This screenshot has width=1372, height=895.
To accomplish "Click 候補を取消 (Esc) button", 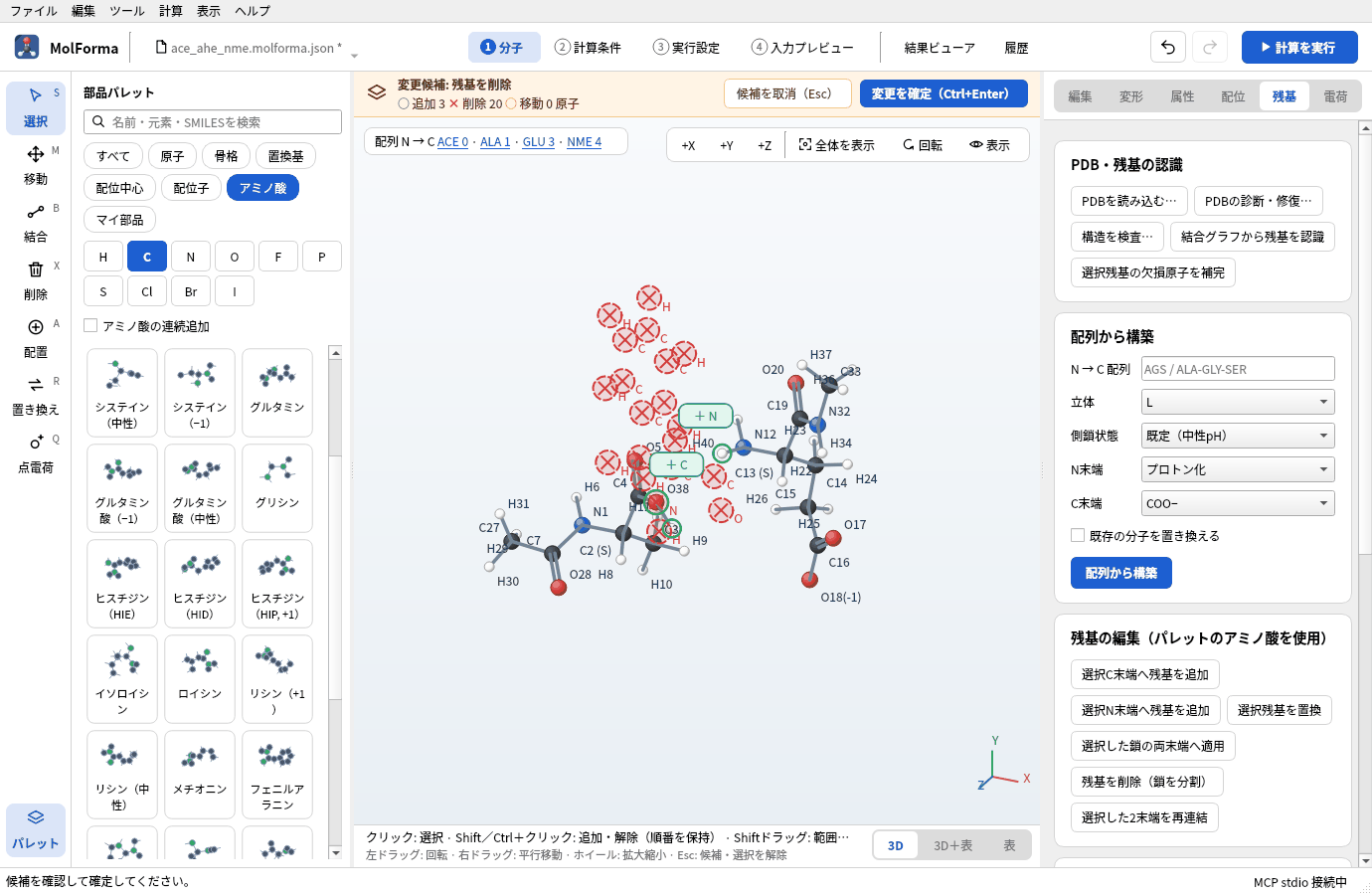I will pos(787,93).
